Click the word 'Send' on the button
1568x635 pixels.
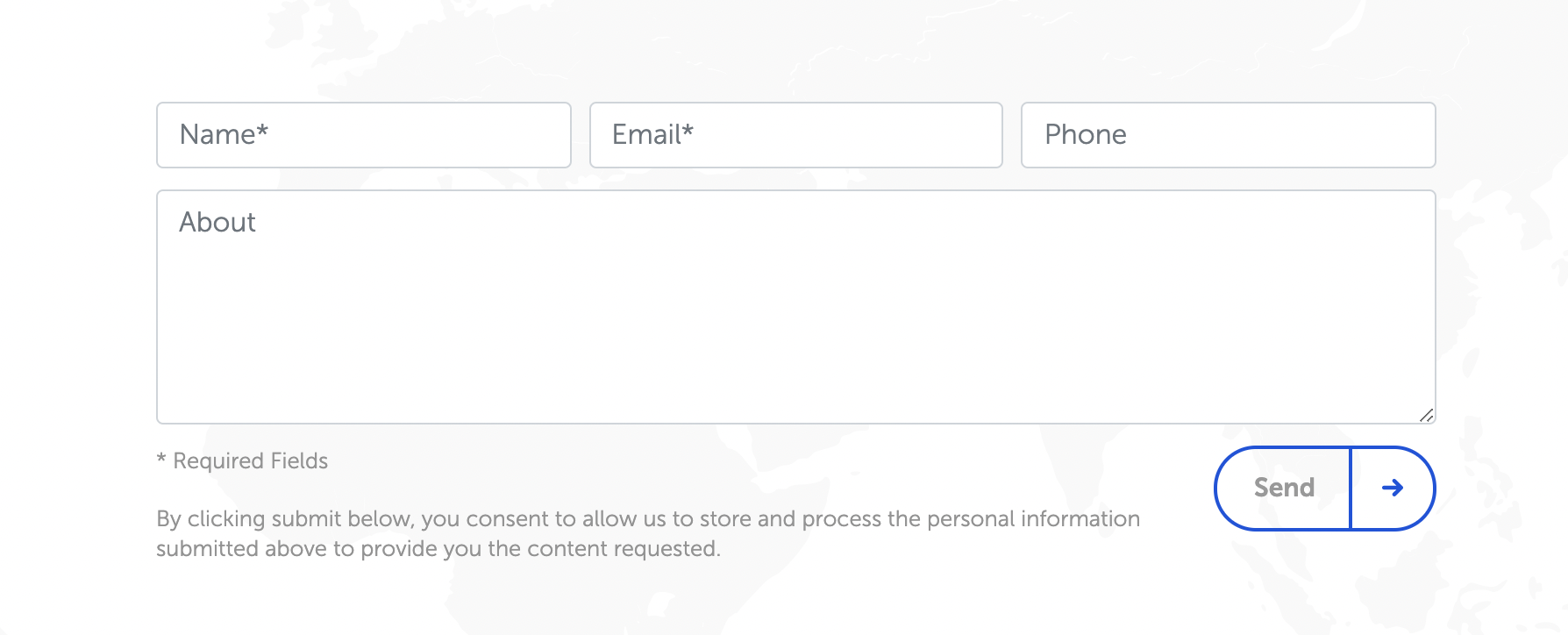[x=1284, y=488]
